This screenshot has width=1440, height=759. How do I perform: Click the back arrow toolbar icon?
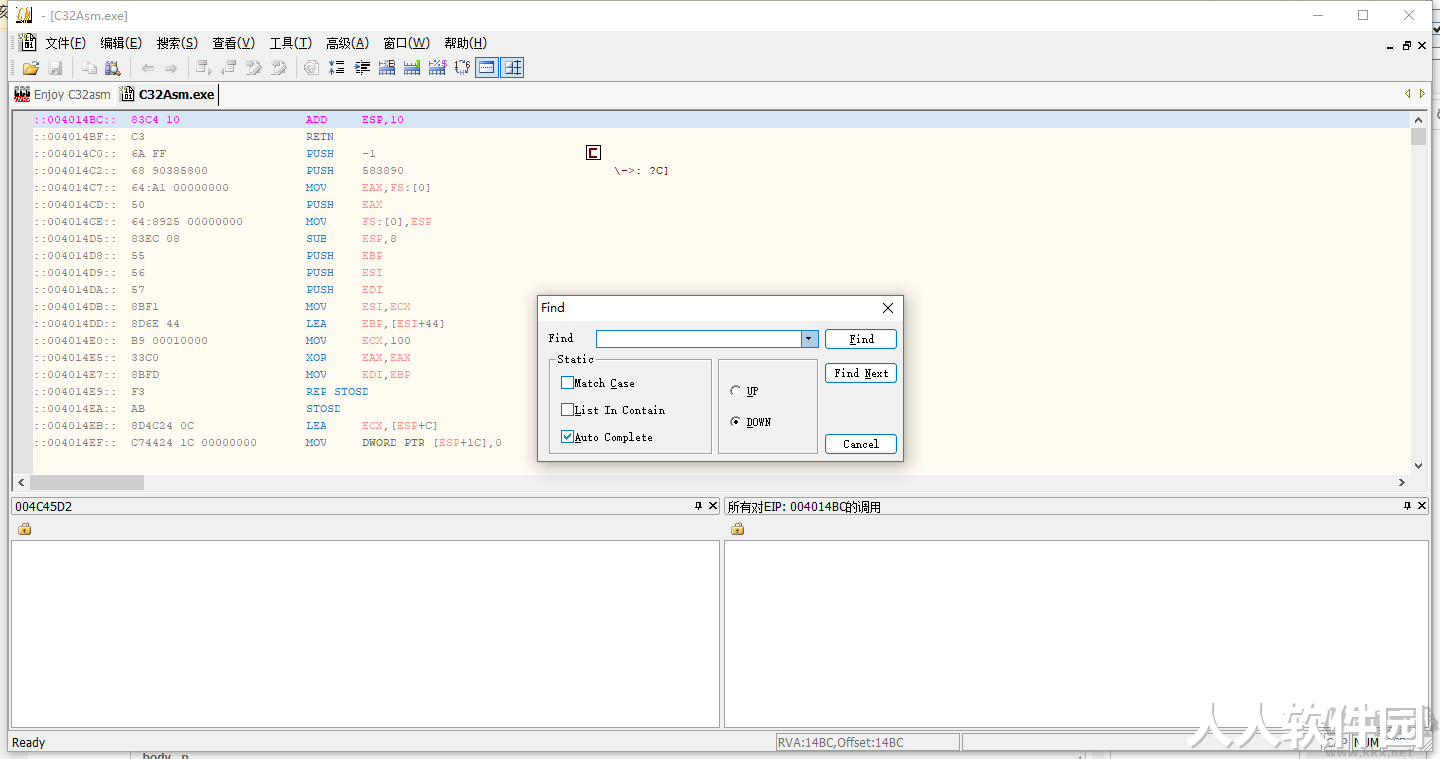coord(147,68)
